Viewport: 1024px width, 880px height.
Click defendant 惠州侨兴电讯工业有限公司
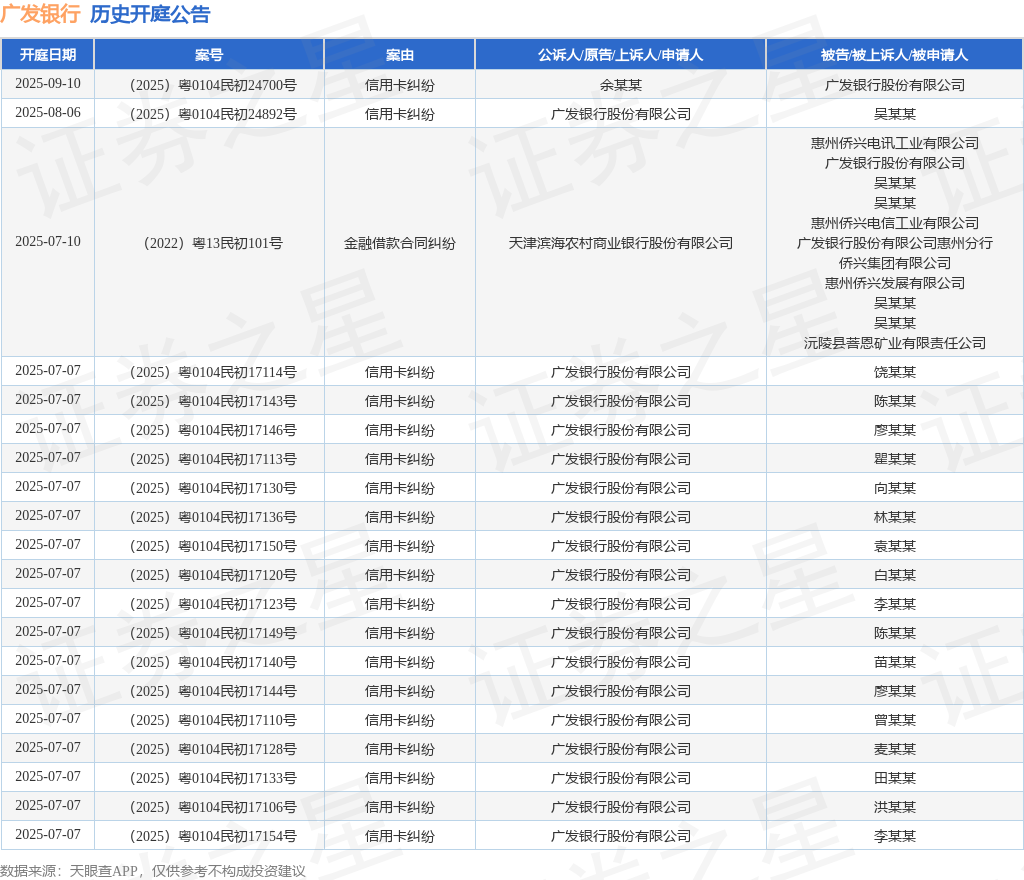[x=895, y=143]
